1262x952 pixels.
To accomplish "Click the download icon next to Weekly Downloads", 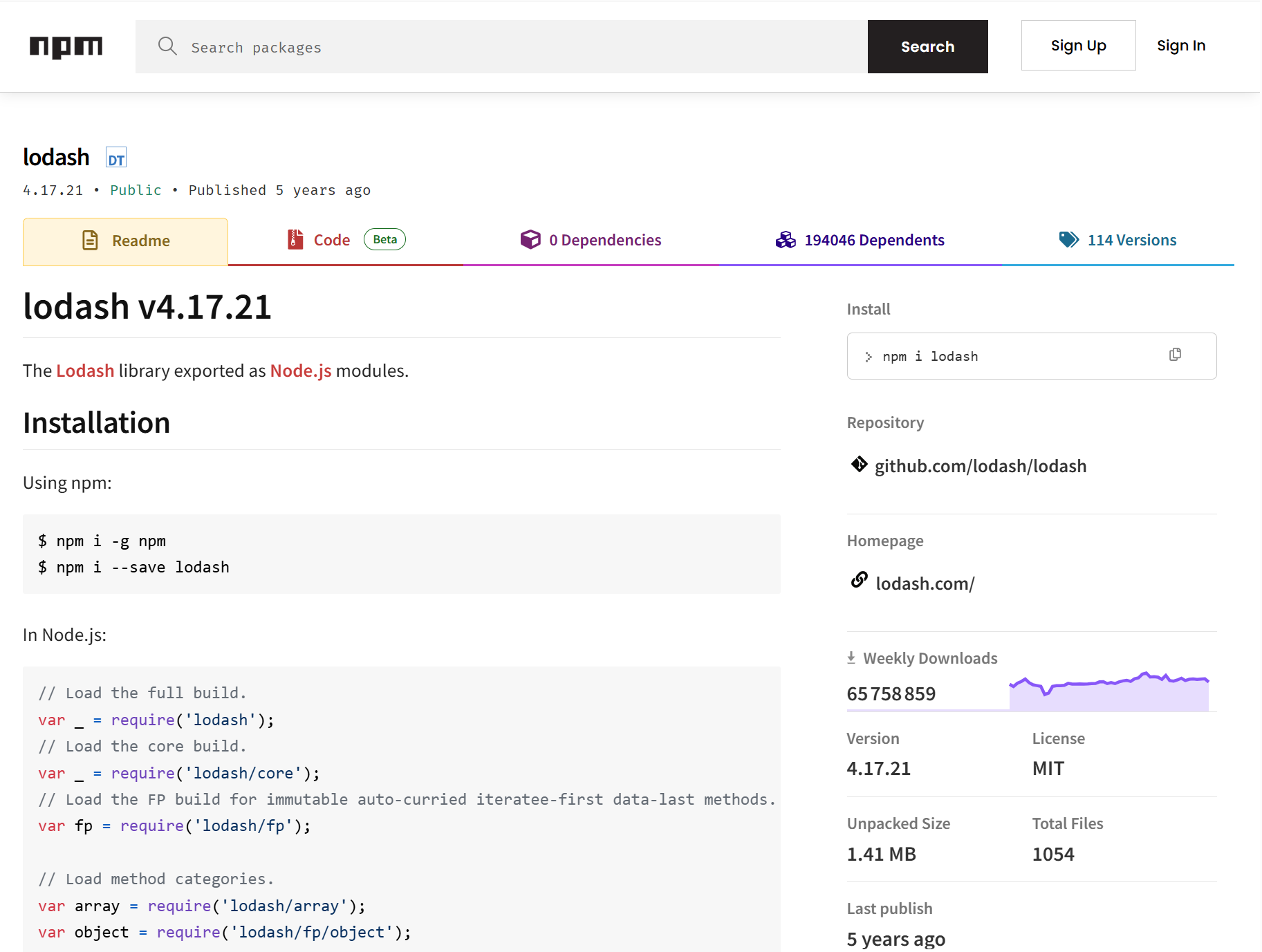I will click(851, 657).
